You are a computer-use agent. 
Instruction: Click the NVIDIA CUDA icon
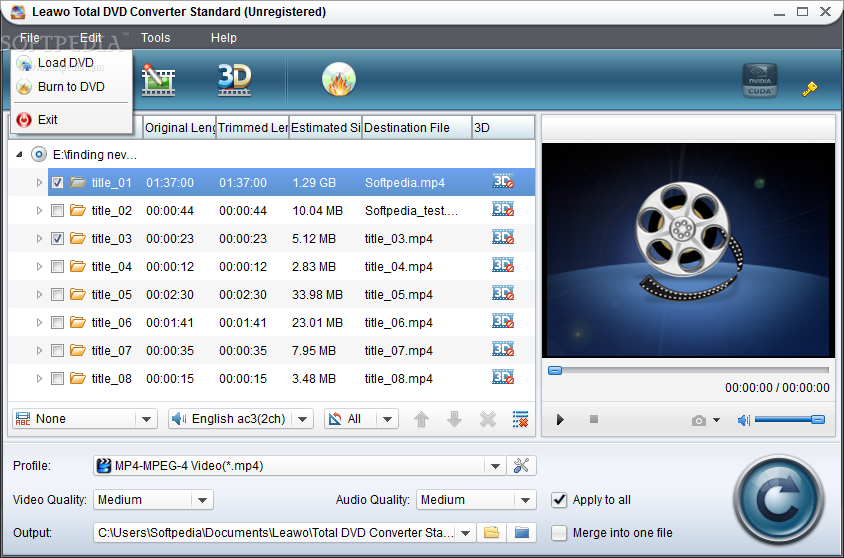point(759,81)
